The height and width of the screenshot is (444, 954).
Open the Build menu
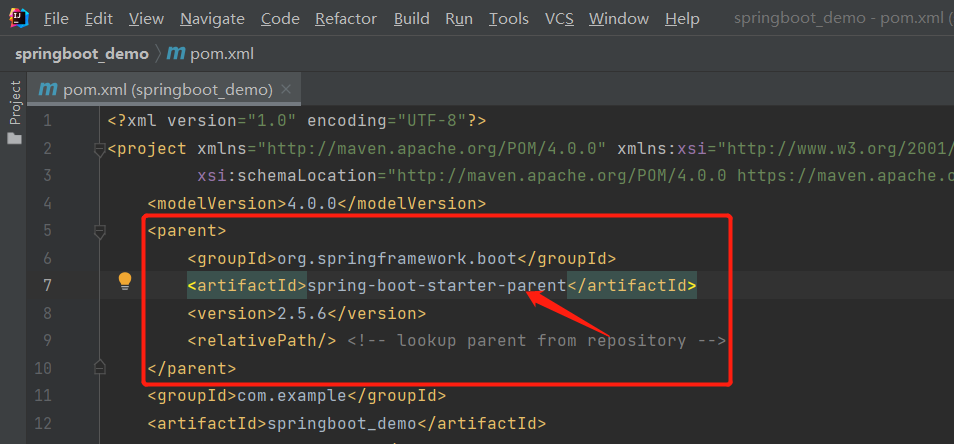pyautogui.click(x=411, y=19)
